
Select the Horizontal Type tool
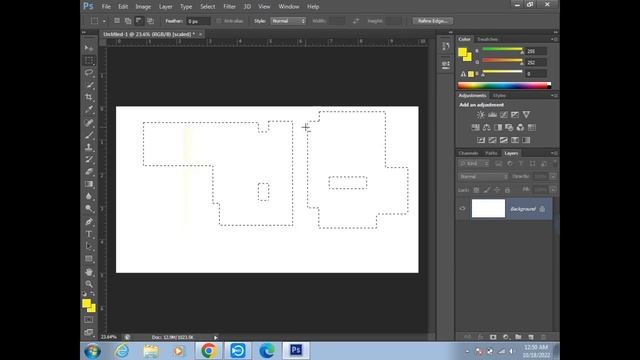89,234
